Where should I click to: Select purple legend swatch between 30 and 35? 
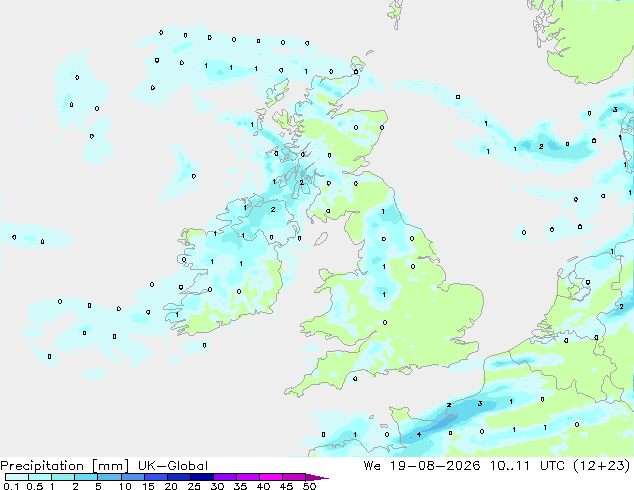[x=225, y=477]
